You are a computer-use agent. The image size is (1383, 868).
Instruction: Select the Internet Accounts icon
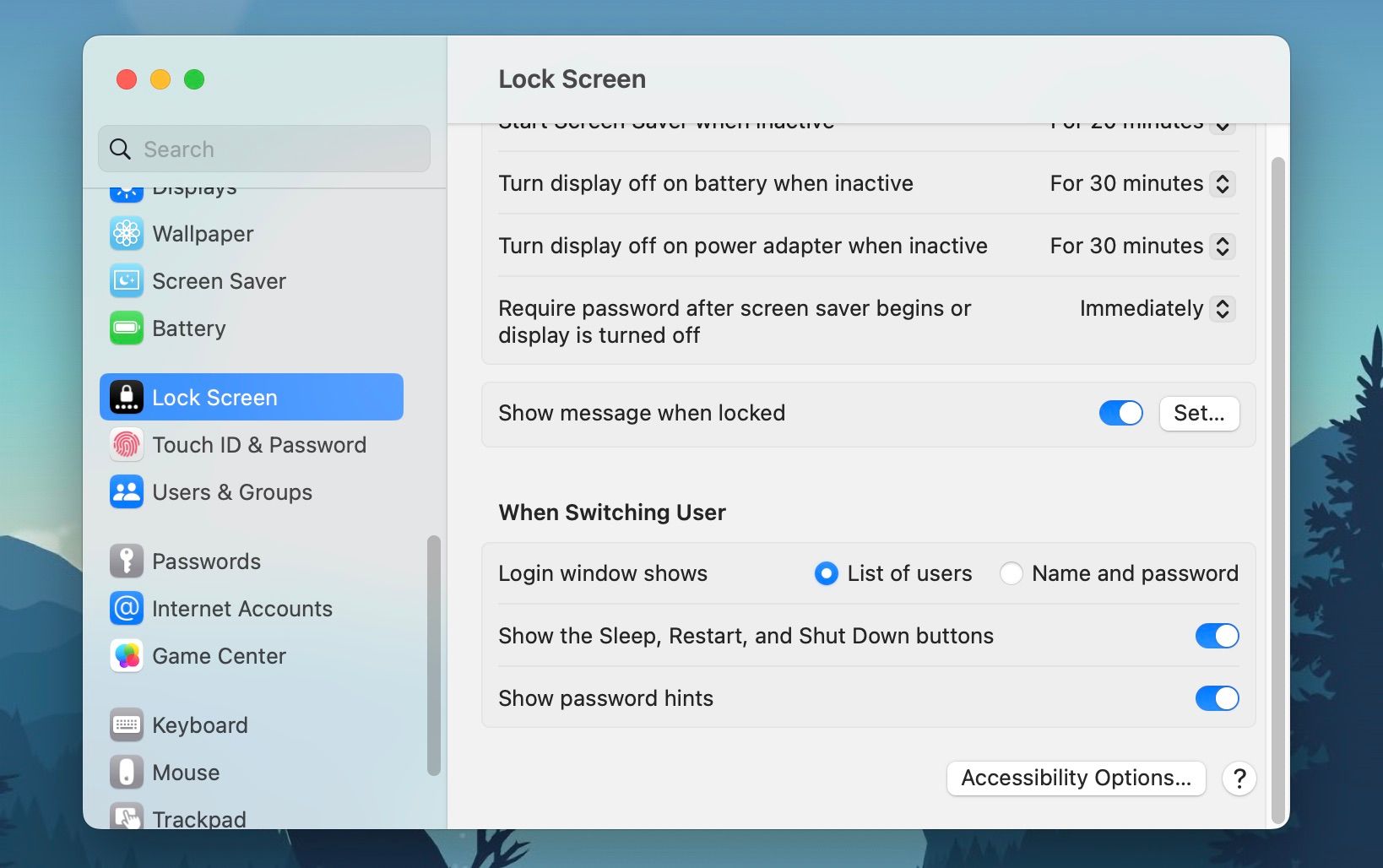tap(126, 608)
